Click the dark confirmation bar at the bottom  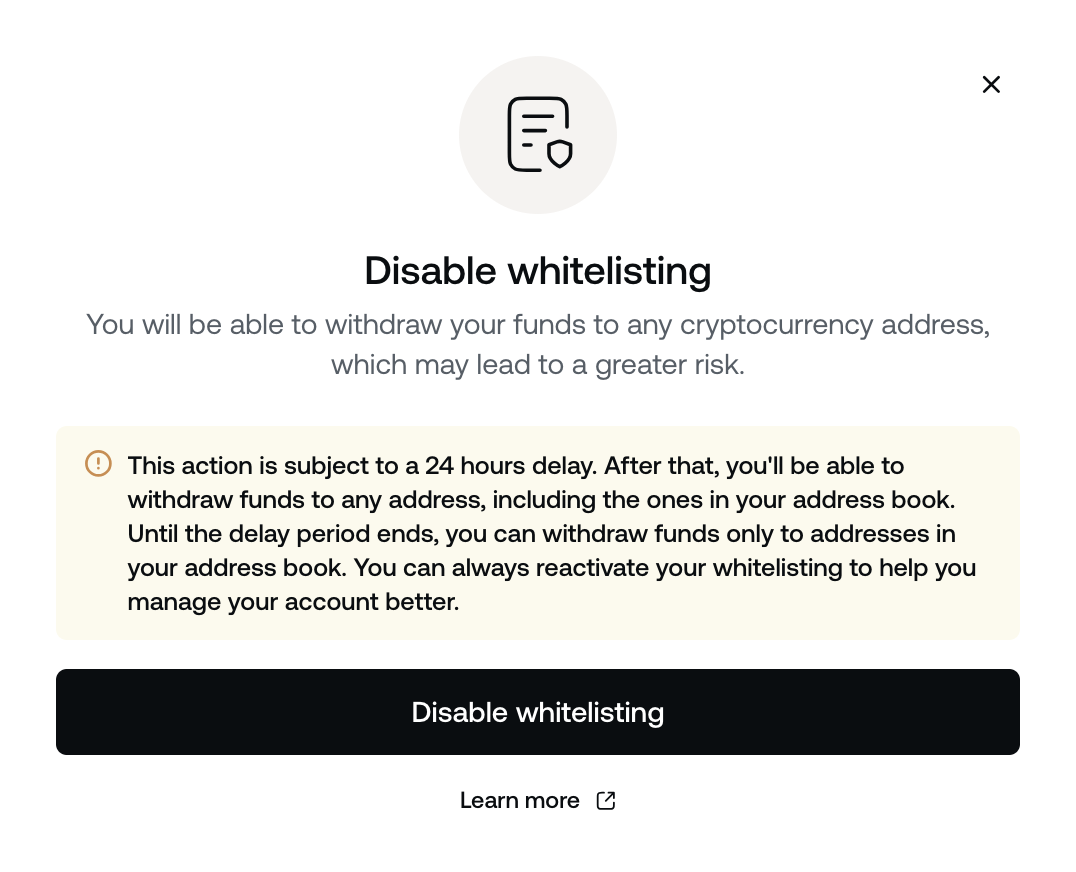pos(538,712)
